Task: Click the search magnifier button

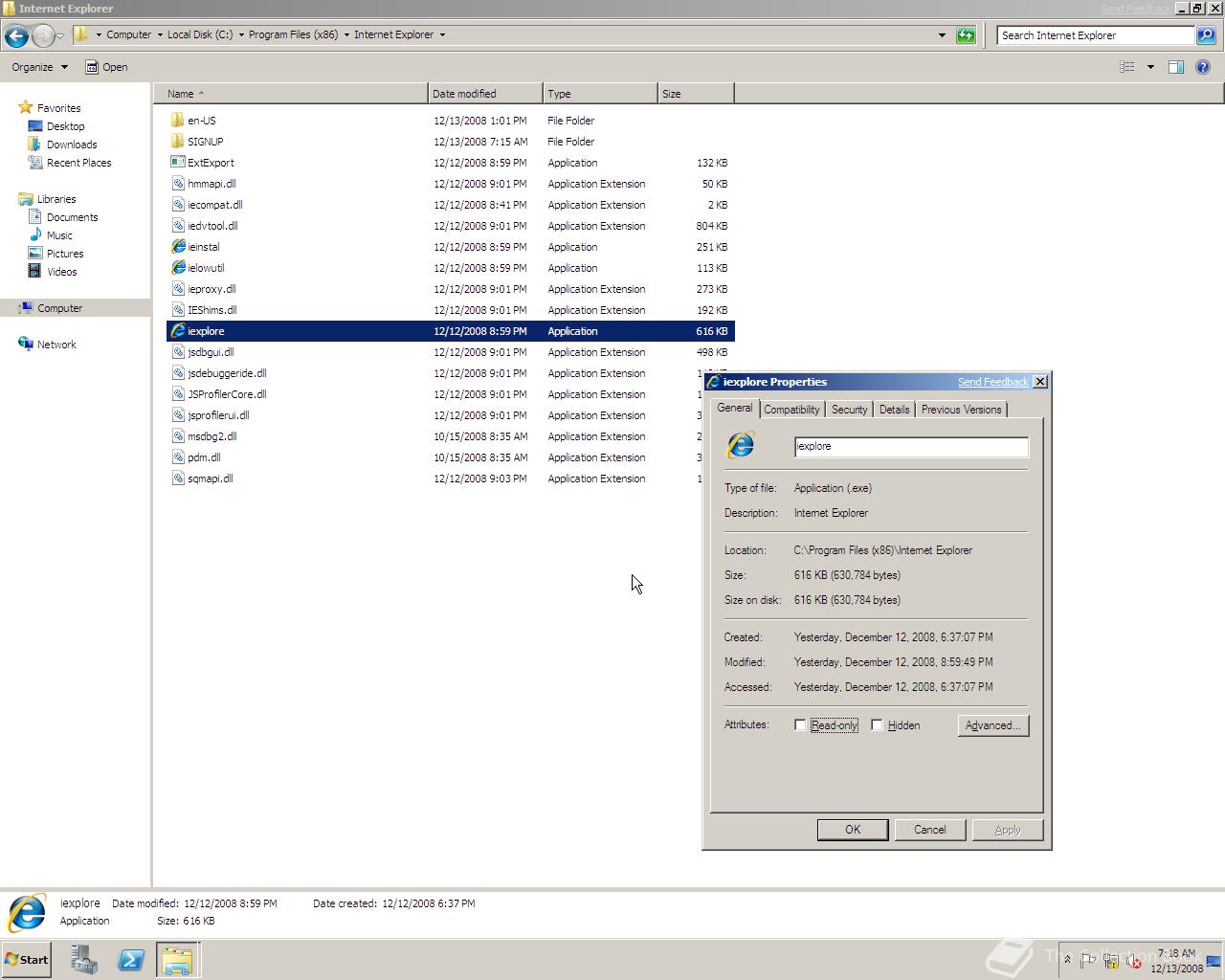Action: tap(1206, 35)
